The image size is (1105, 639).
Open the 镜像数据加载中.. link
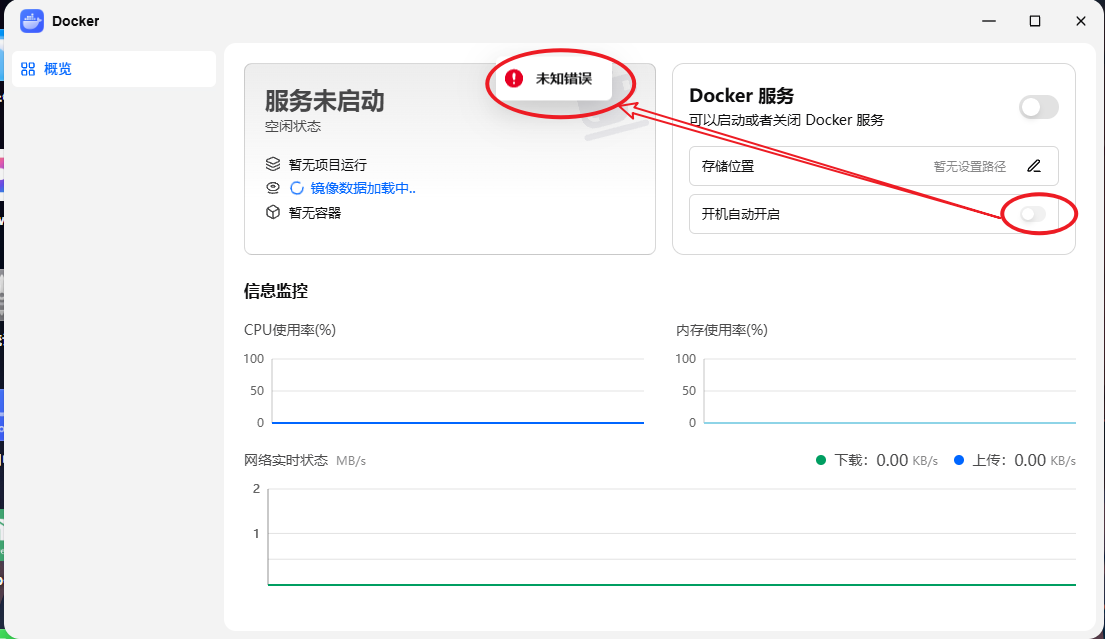click(x=363, y=188)
